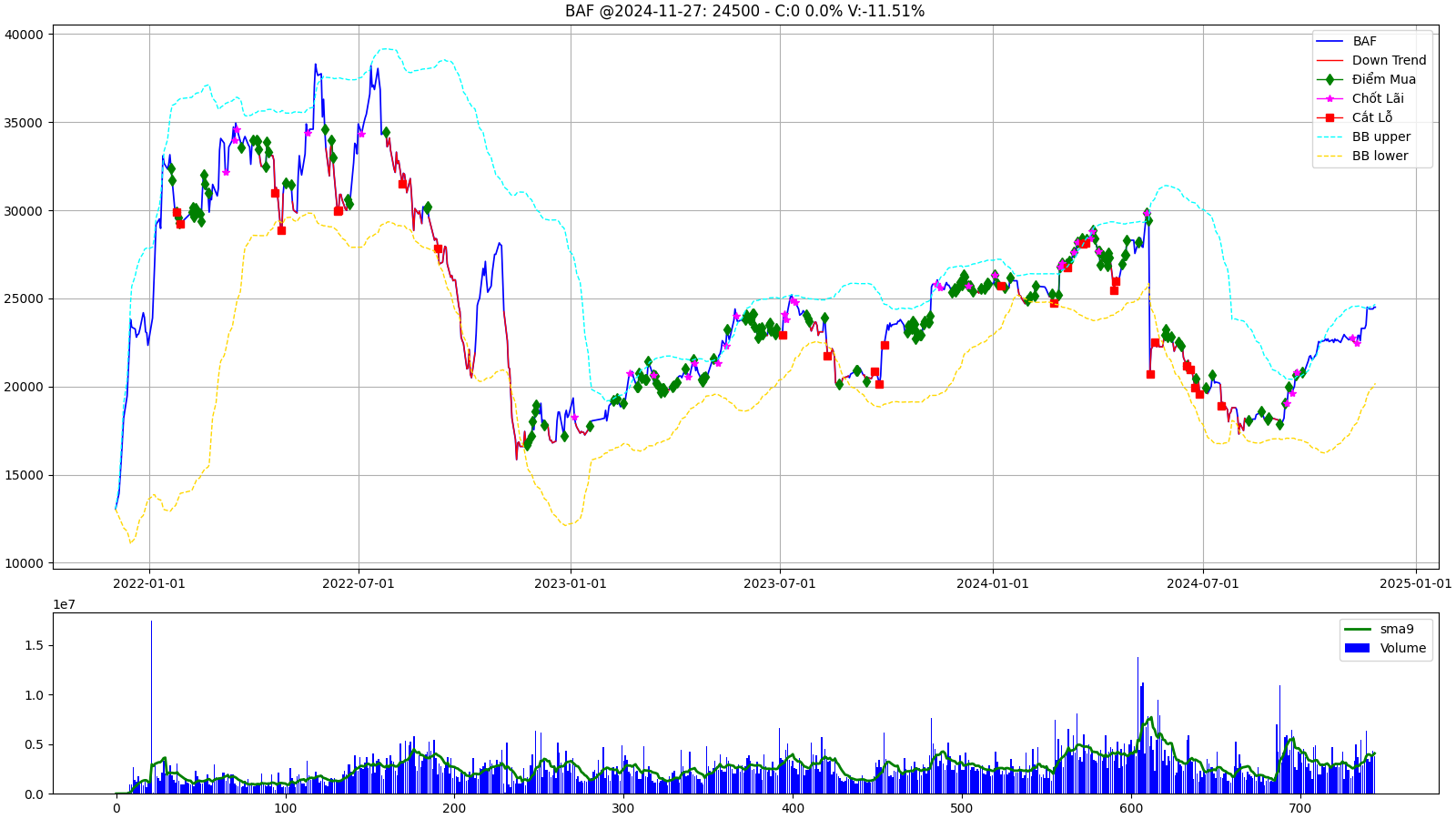Click the 200 index tick on volume chart
Viewport: 1456px width, 819px height.
click(454, 808)
